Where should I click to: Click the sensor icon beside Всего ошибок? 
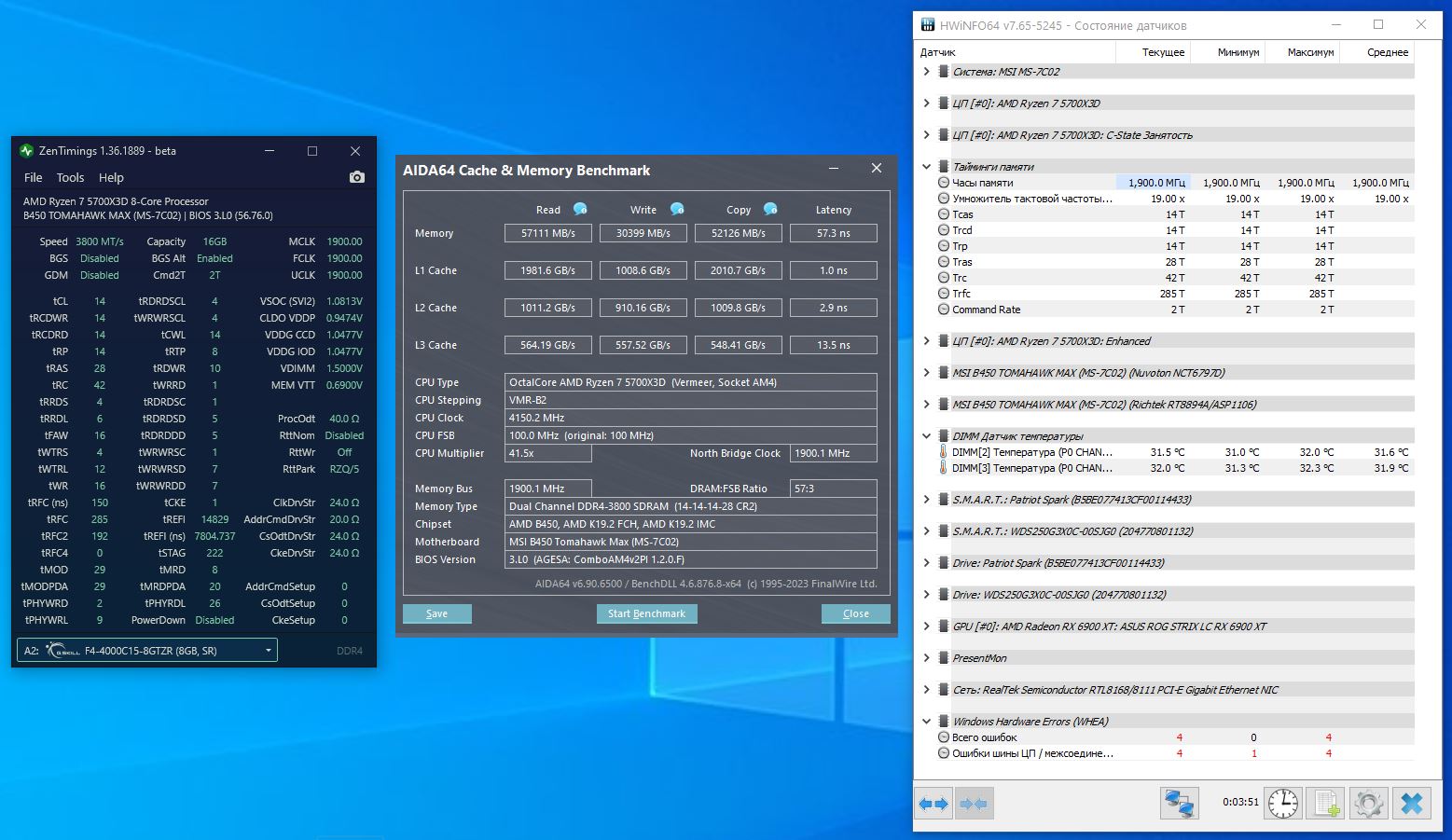[944, 737]
